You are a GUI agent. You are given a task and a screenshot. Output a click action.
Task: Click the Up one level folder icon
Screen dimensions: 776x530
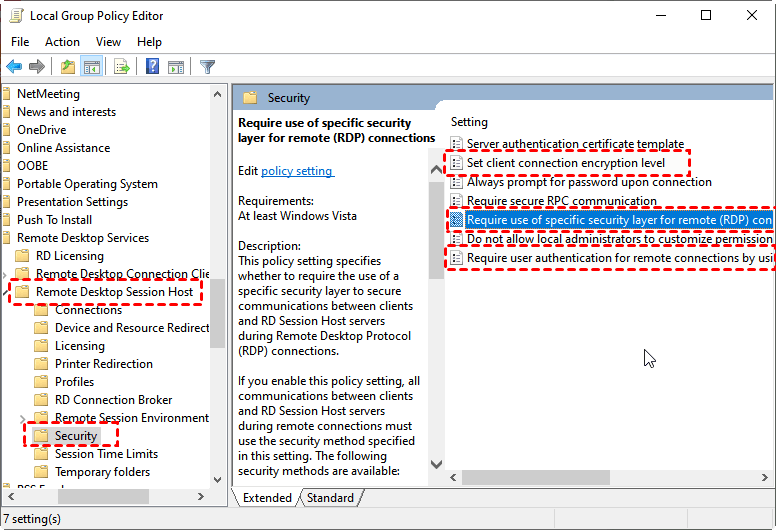pyautogui.click(x=68, y=66)
